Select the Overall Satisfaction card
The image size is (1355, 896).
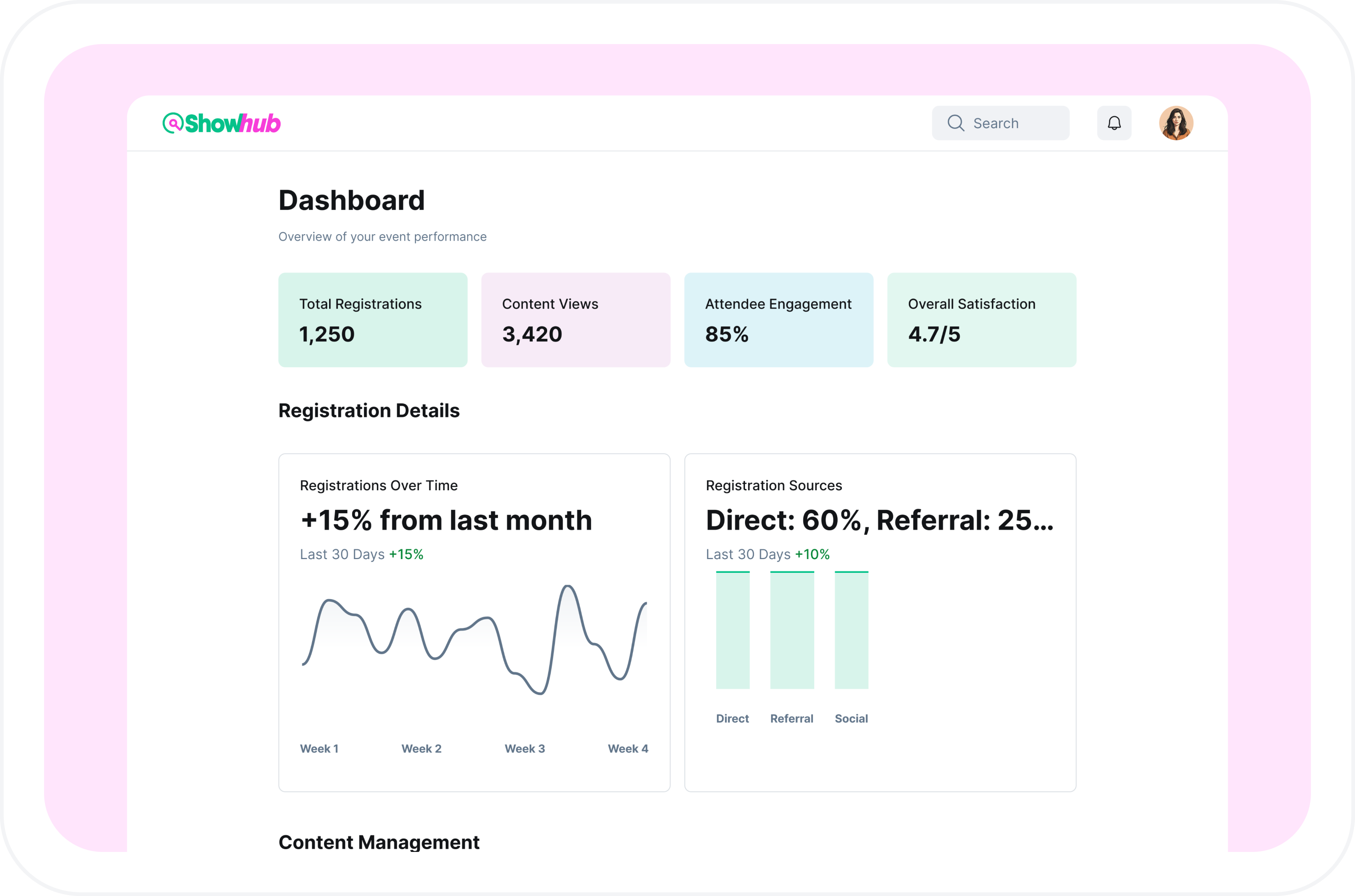click(x=981, y=319)
